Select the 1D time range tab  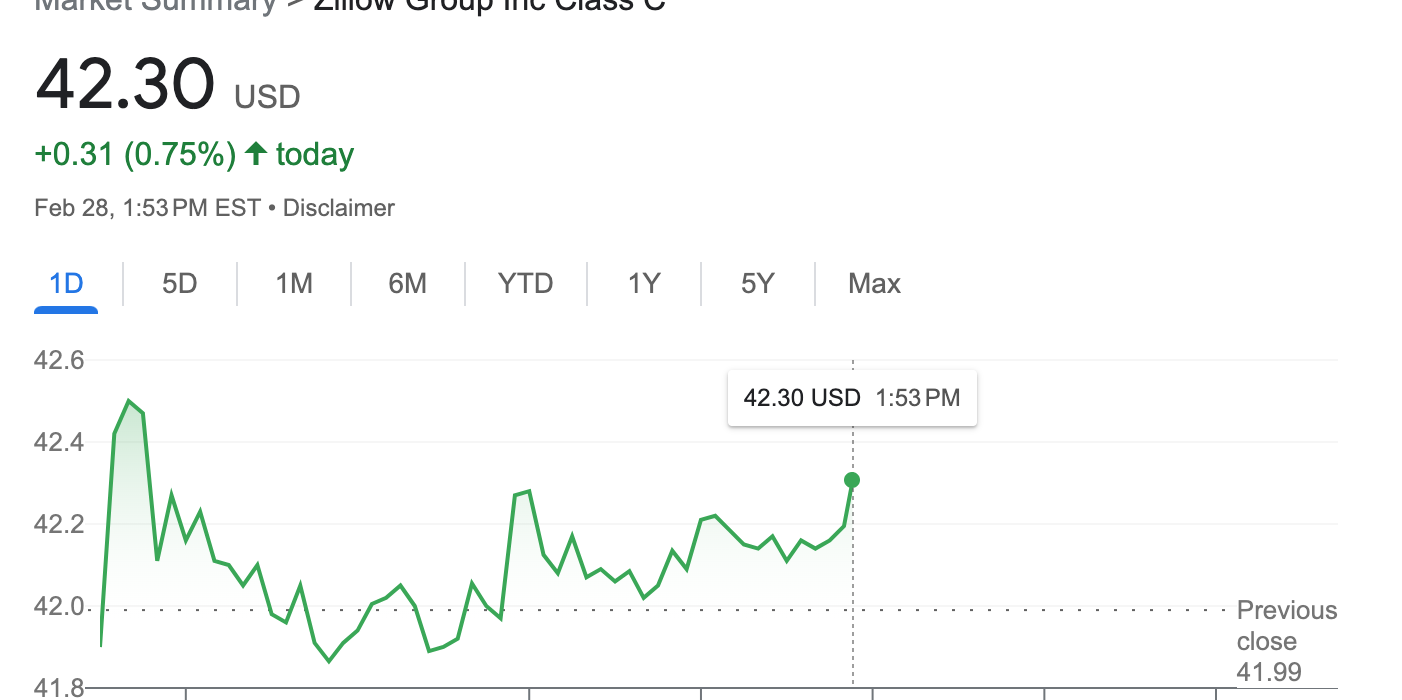[x=66, y=284]
